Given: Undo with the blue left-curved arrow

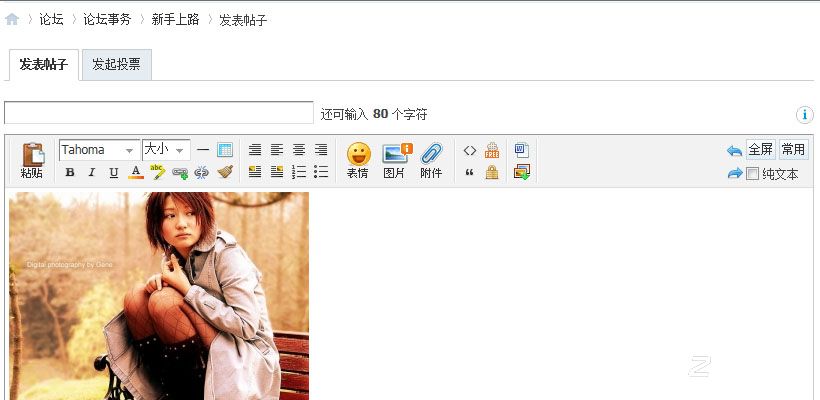Looking at the screenshot, I should point(734,151).
